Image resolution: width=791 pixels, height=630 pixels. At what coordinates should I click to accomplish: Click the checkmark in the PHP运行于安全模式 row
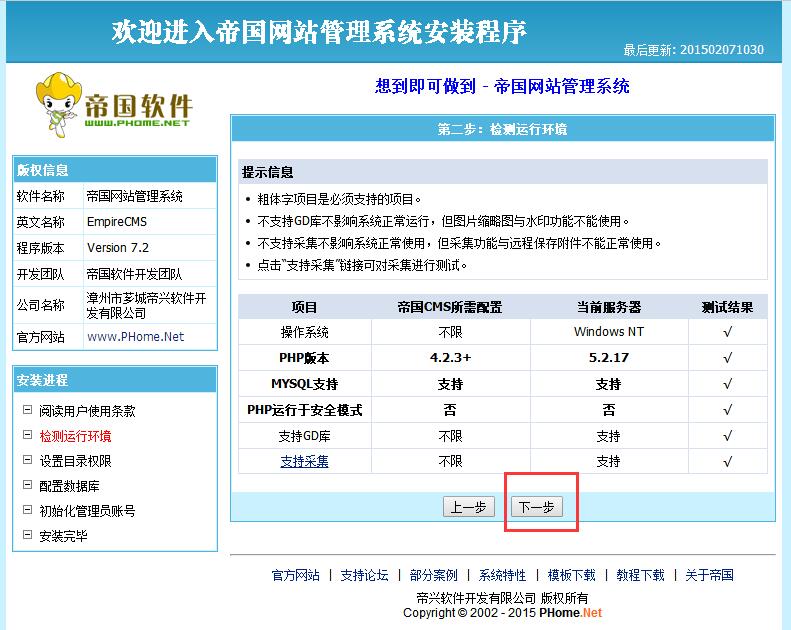tap(727, 410)
